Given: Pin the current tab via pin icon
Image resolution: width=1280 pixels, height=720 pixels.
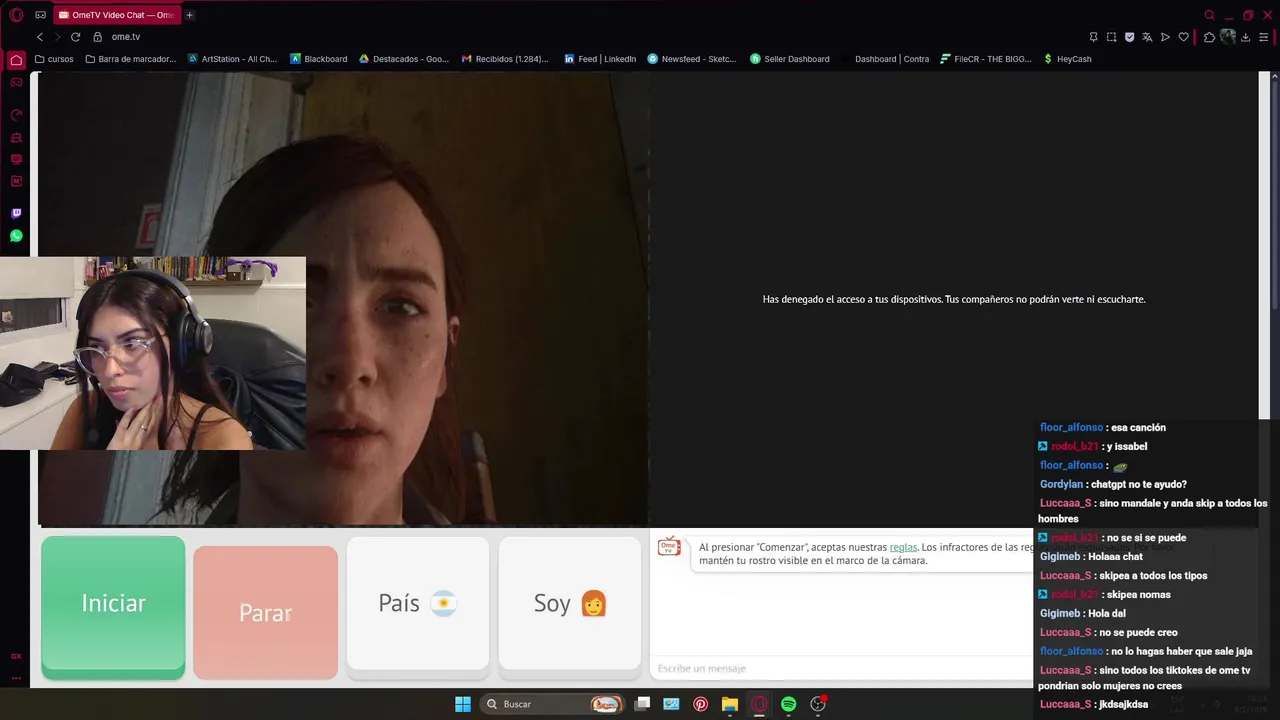Looking at the screenshot, I should click(x=1093, y=37).
